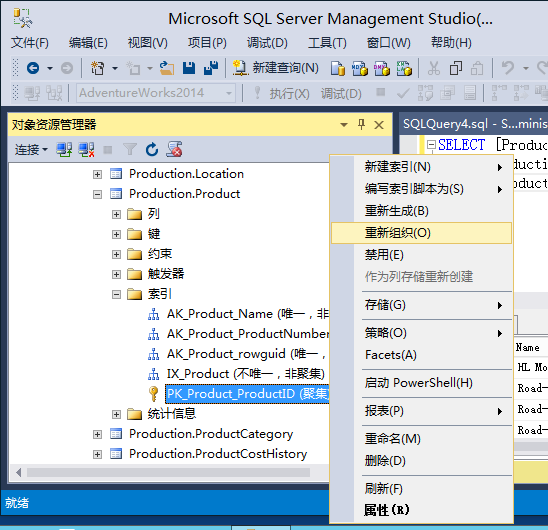Click the cut scissors icon
The width and height of the screenshot is (548, 530).
coord(434,68)
